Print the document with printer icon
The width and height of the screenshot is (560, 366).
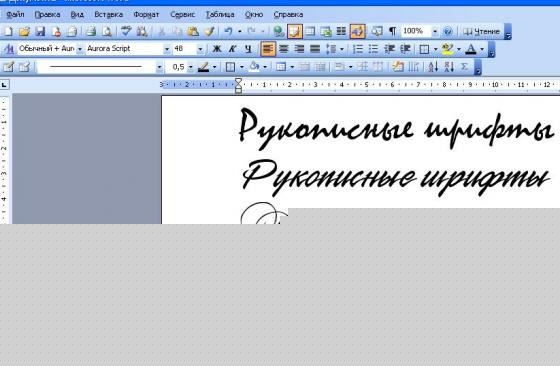(x=91, y=31)
